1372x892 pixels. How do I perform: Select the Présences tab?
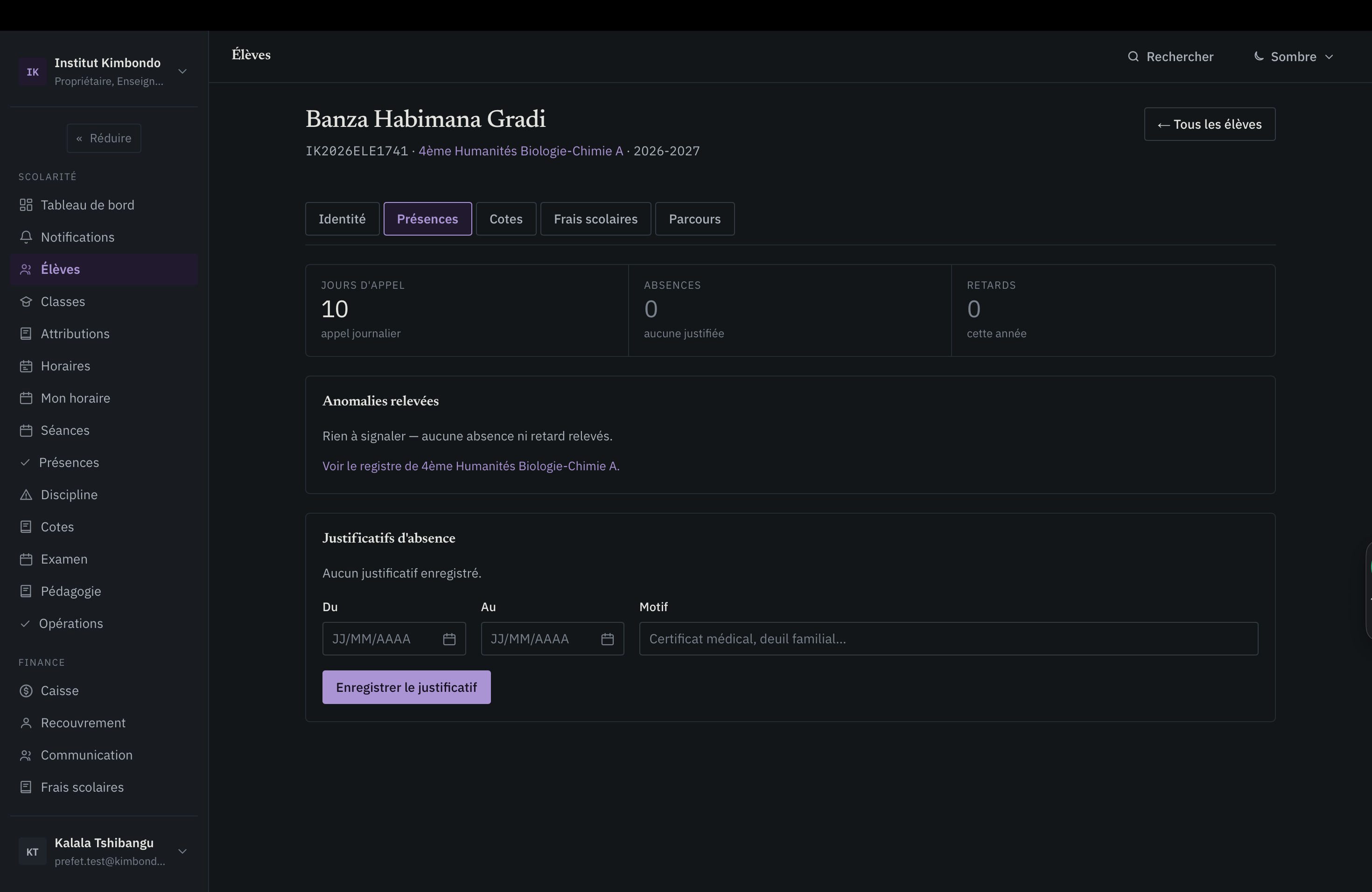pos(428,219)
